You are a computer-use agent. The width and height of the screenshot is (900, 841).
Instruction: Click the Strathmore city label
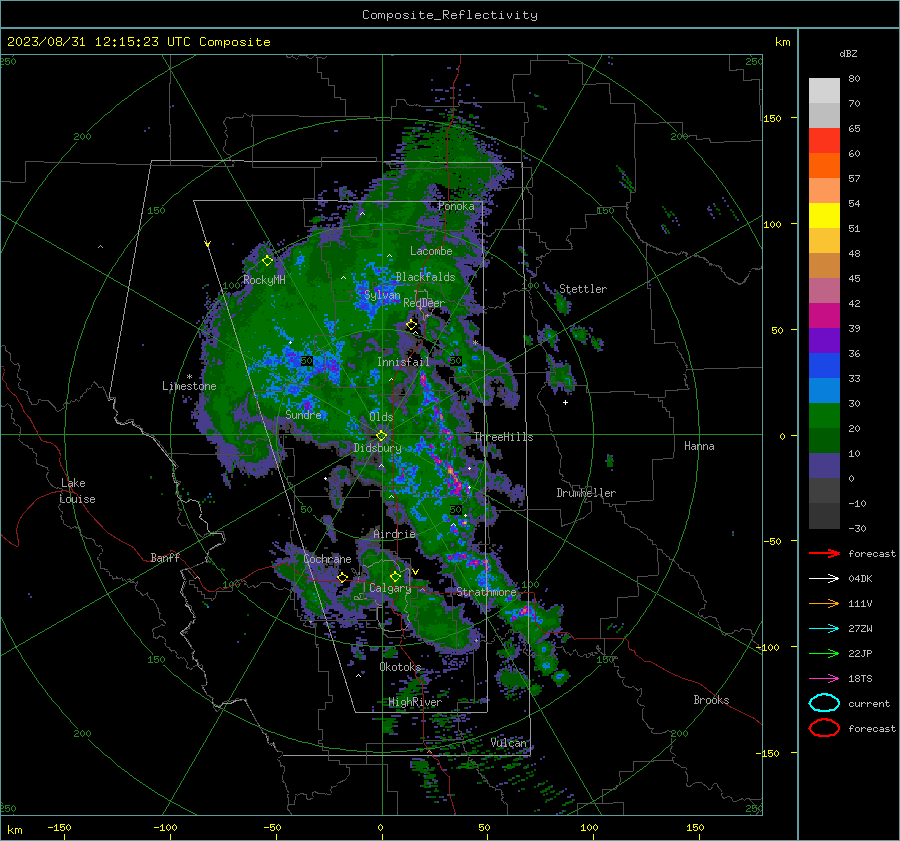(486, 592)
